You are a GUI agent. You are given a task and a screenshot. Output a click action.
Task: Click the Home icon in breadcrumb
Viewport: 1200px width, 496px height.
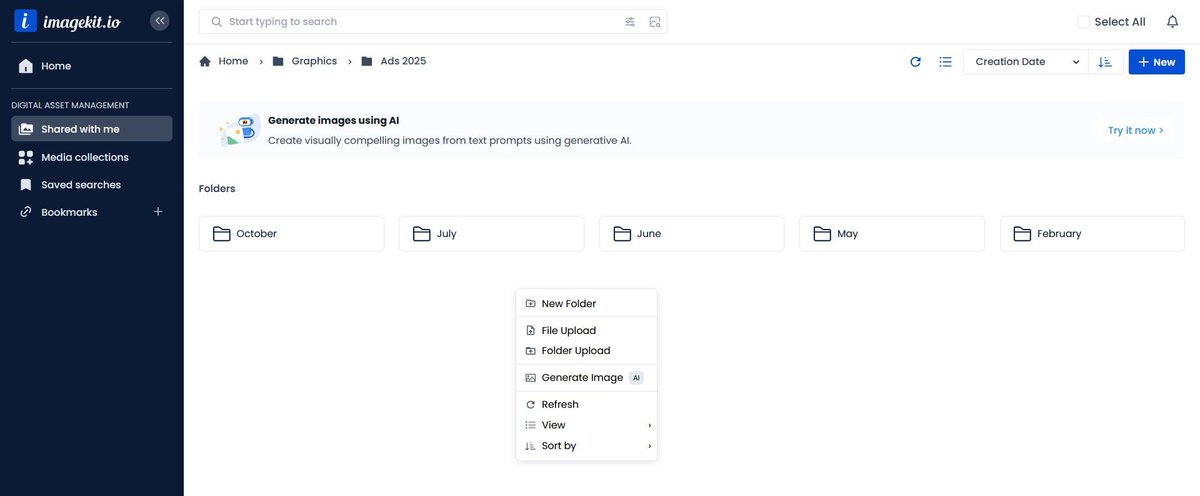click(205, 61)
